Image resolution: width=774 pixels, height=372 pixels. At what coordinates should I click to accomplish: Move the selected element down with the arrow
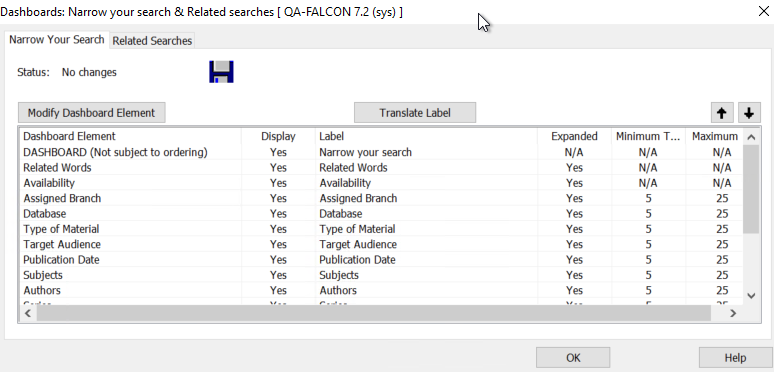point(749,113)
